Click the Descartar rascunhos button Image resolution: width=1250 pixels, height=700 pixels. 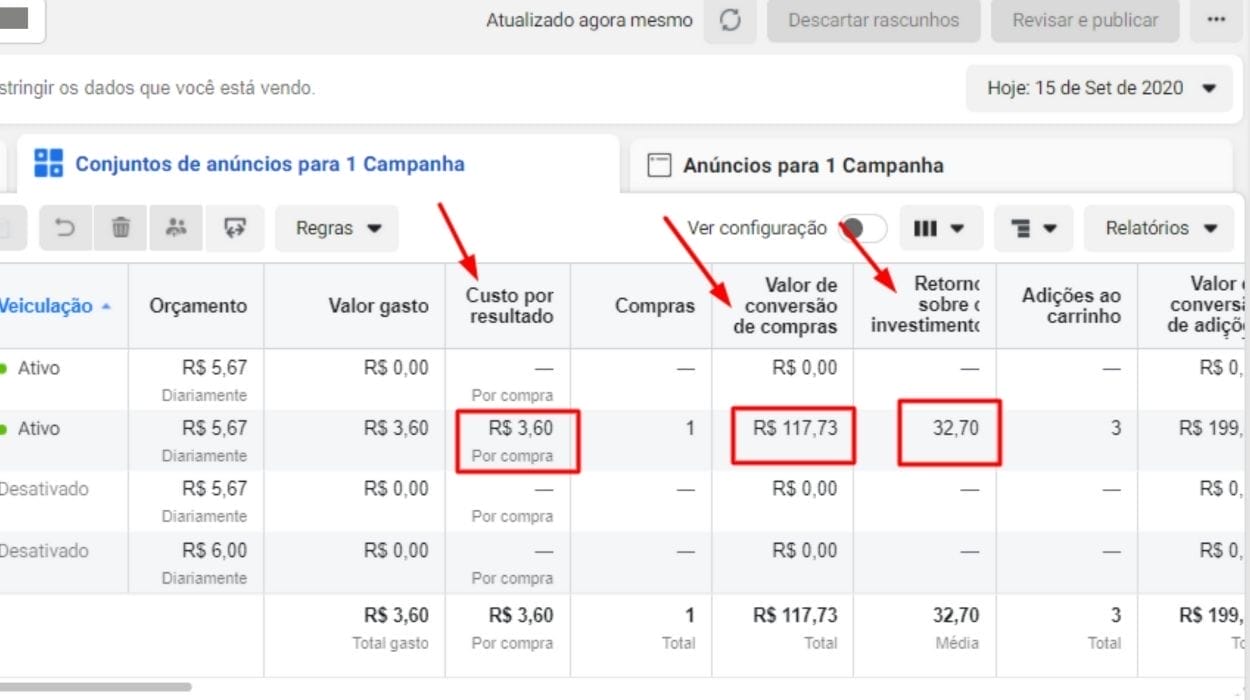[x=873, y=21]
